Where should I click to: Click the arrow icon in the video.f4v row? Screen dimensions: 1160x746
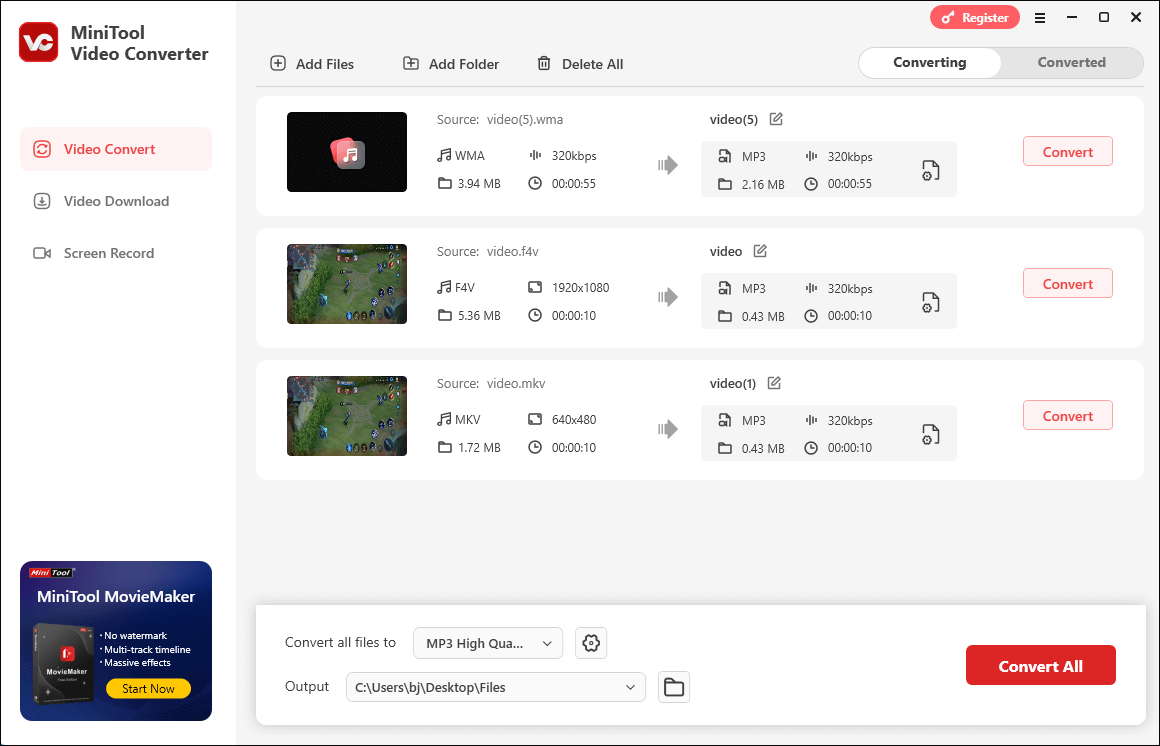pyautogui.click(x=668, y=297)
